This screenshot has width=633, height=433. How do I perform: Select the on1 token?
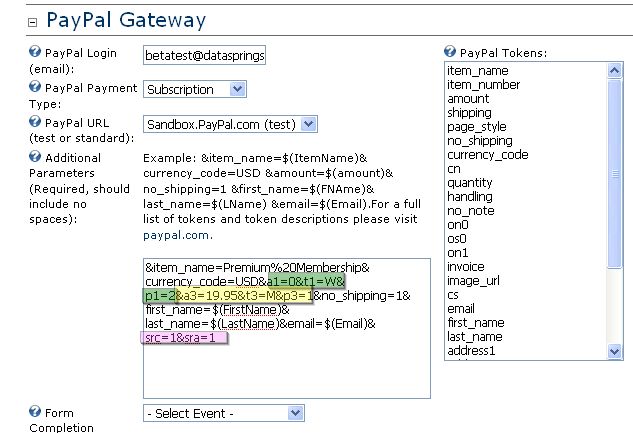pos(458,253)
